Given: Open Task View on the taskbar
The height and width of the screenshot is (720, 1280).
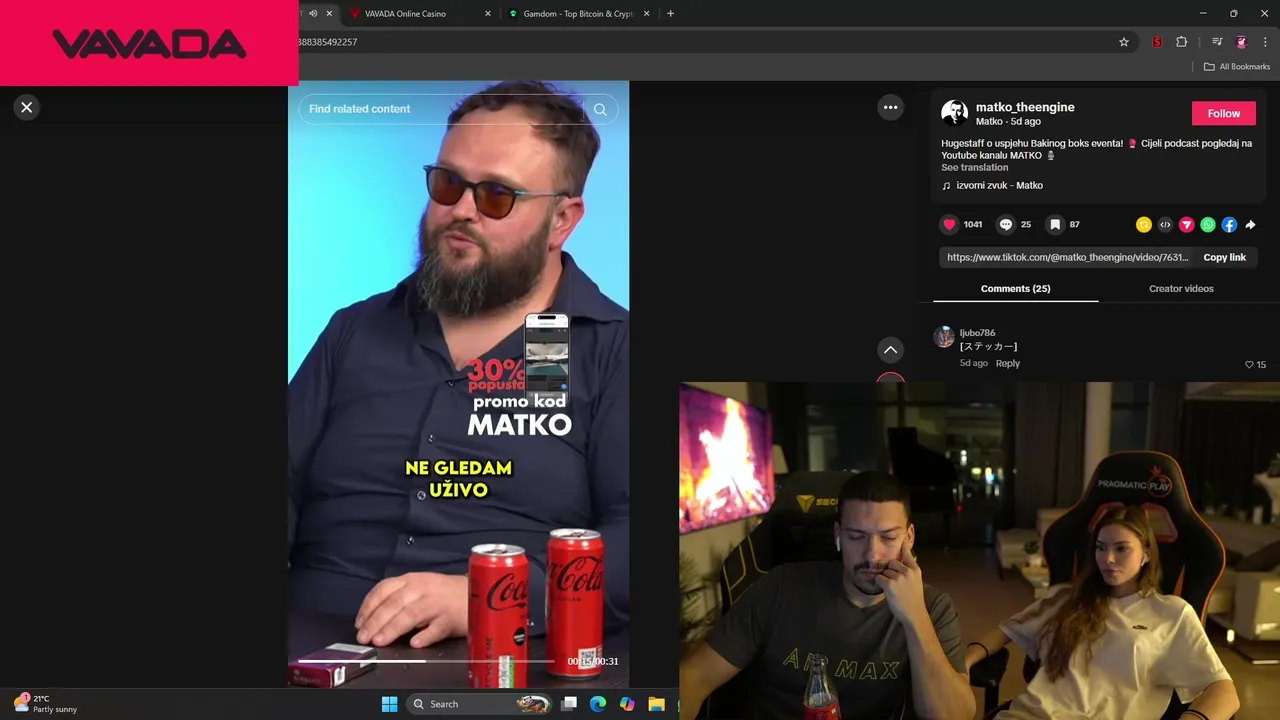Looking at the screenshot, I should (569, 704).
